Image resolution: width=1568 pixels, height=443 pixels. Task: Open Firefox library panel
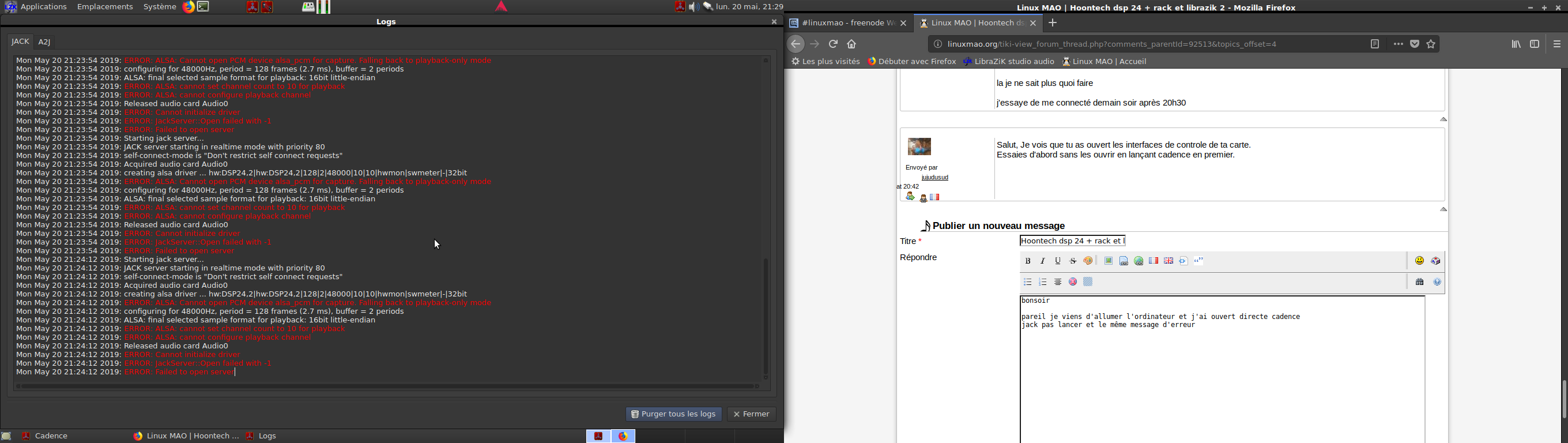click(x=1516, y=44)
